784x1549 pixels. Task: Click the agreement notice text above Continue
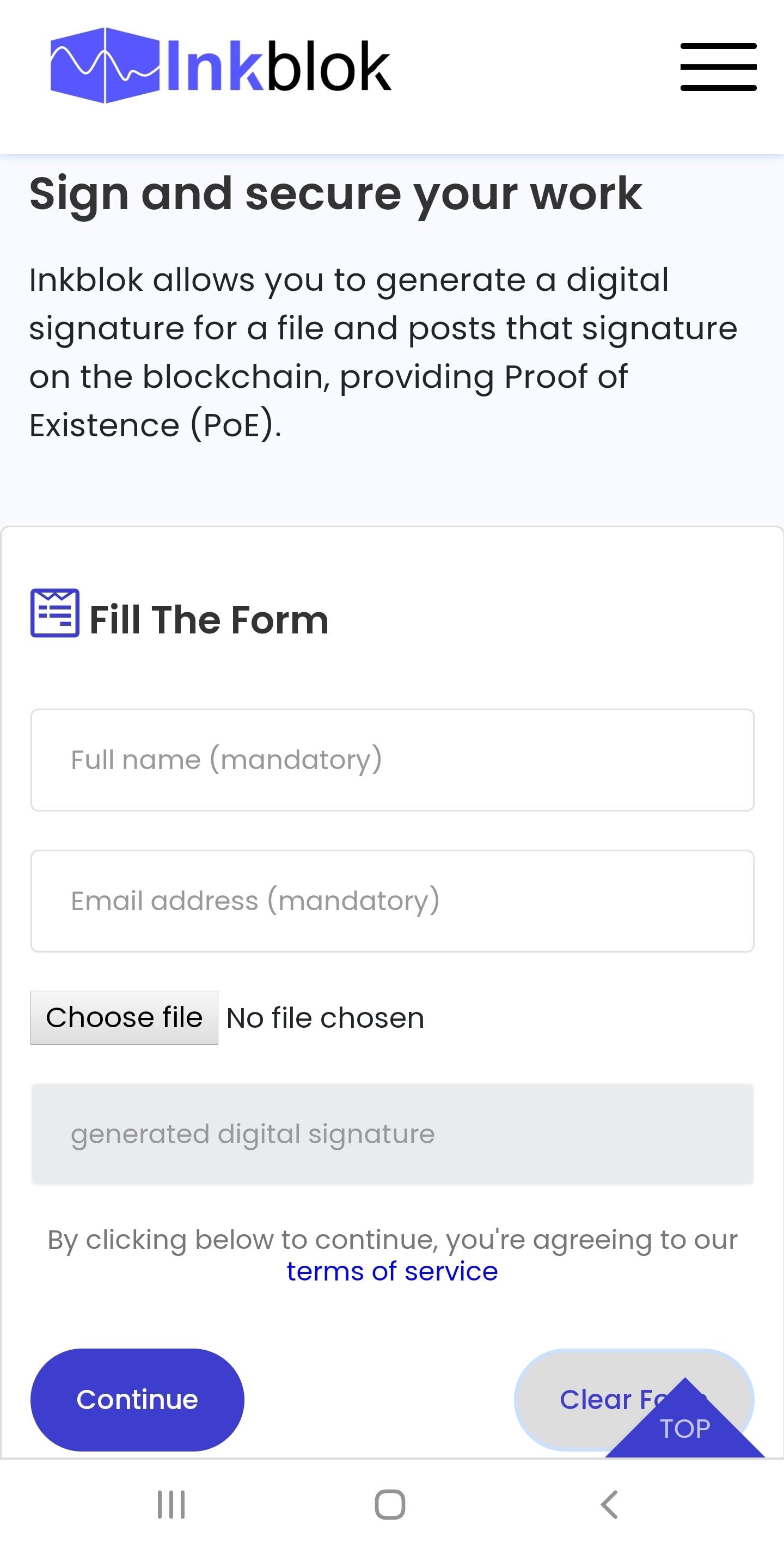point(392,1255)
